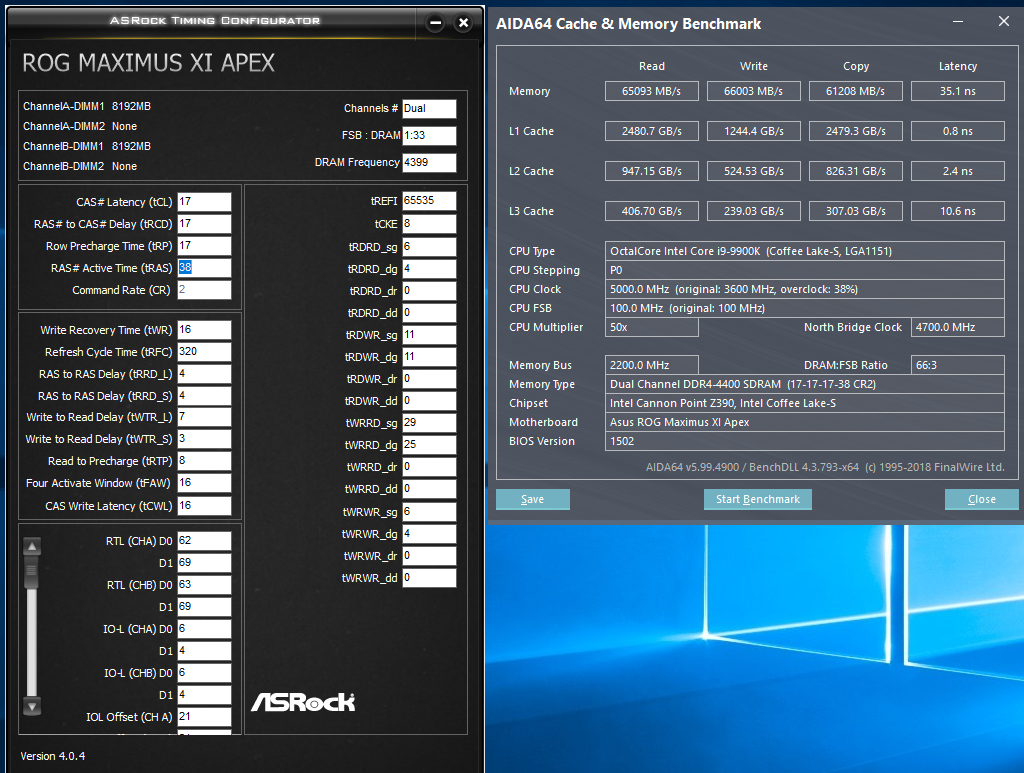
Task: Click Memory Read result 65093 MB/s
Action: [652, 91]
